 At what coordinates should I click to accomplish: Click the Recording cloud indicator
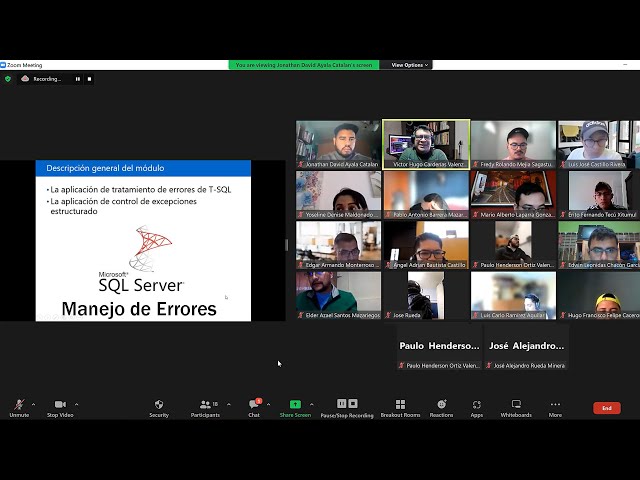tap(42, 79)
